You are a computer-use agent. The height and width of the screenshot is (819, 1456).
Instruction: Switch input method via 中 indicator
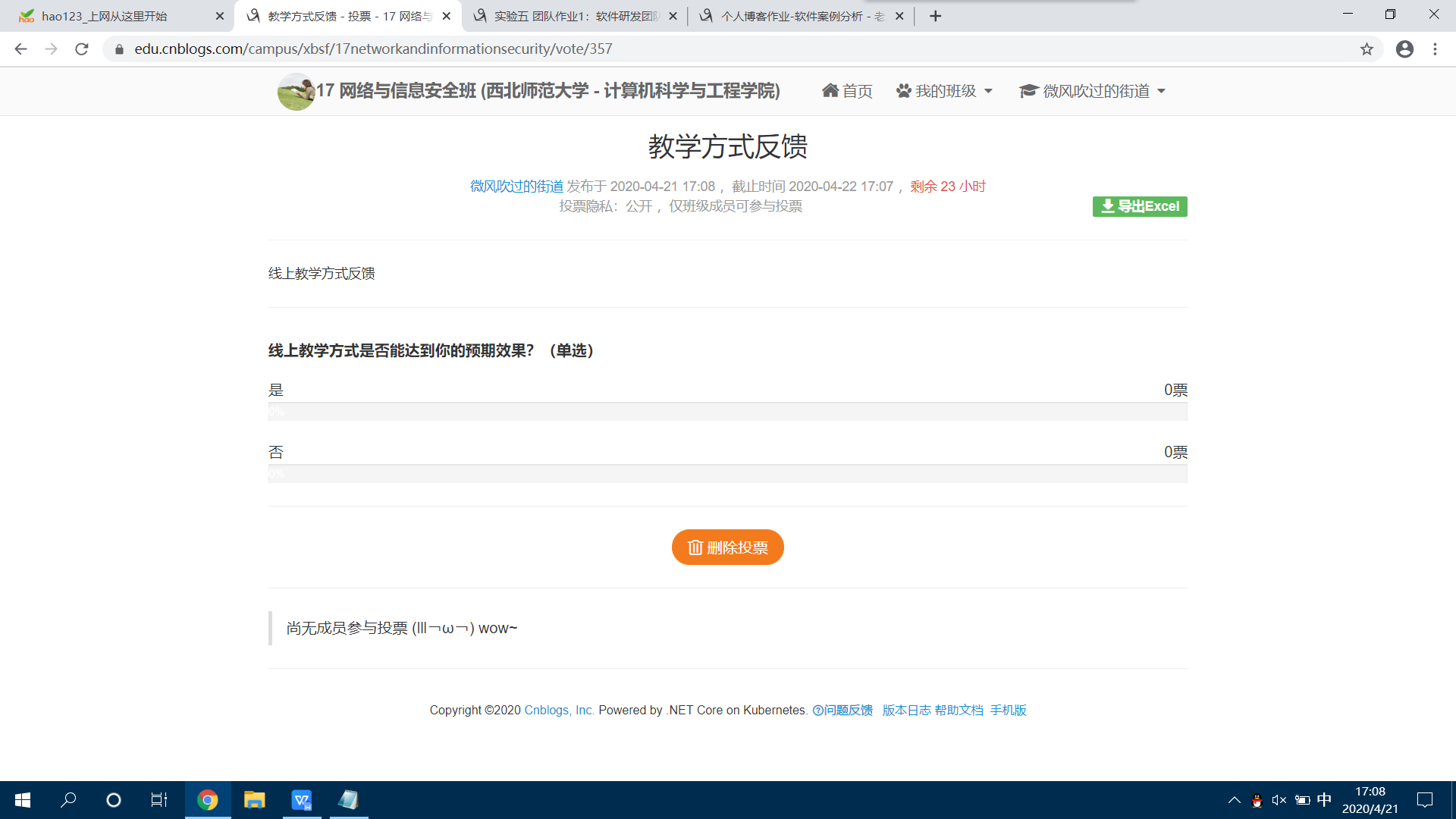[x=1324, y=800]
